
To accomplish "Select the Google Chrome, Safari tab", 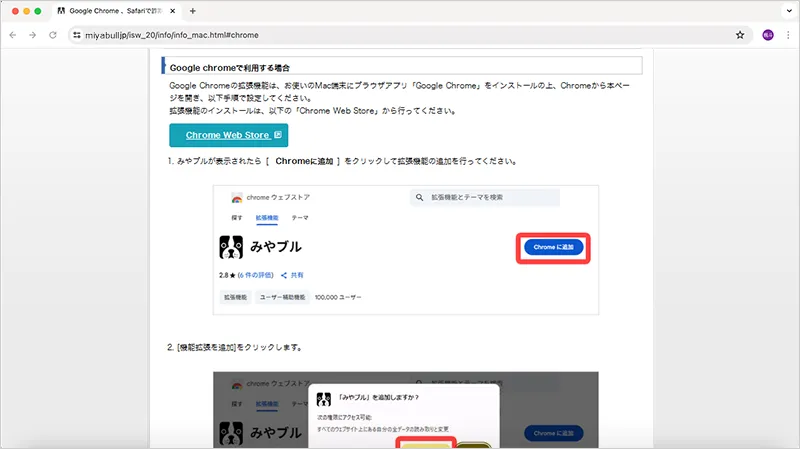I will [x=116, y=11].
